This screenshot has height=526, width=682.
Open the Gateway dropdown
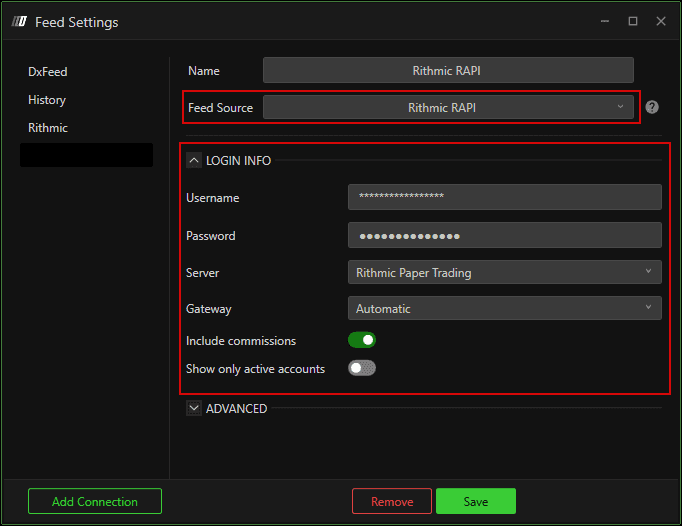[505, 308]
